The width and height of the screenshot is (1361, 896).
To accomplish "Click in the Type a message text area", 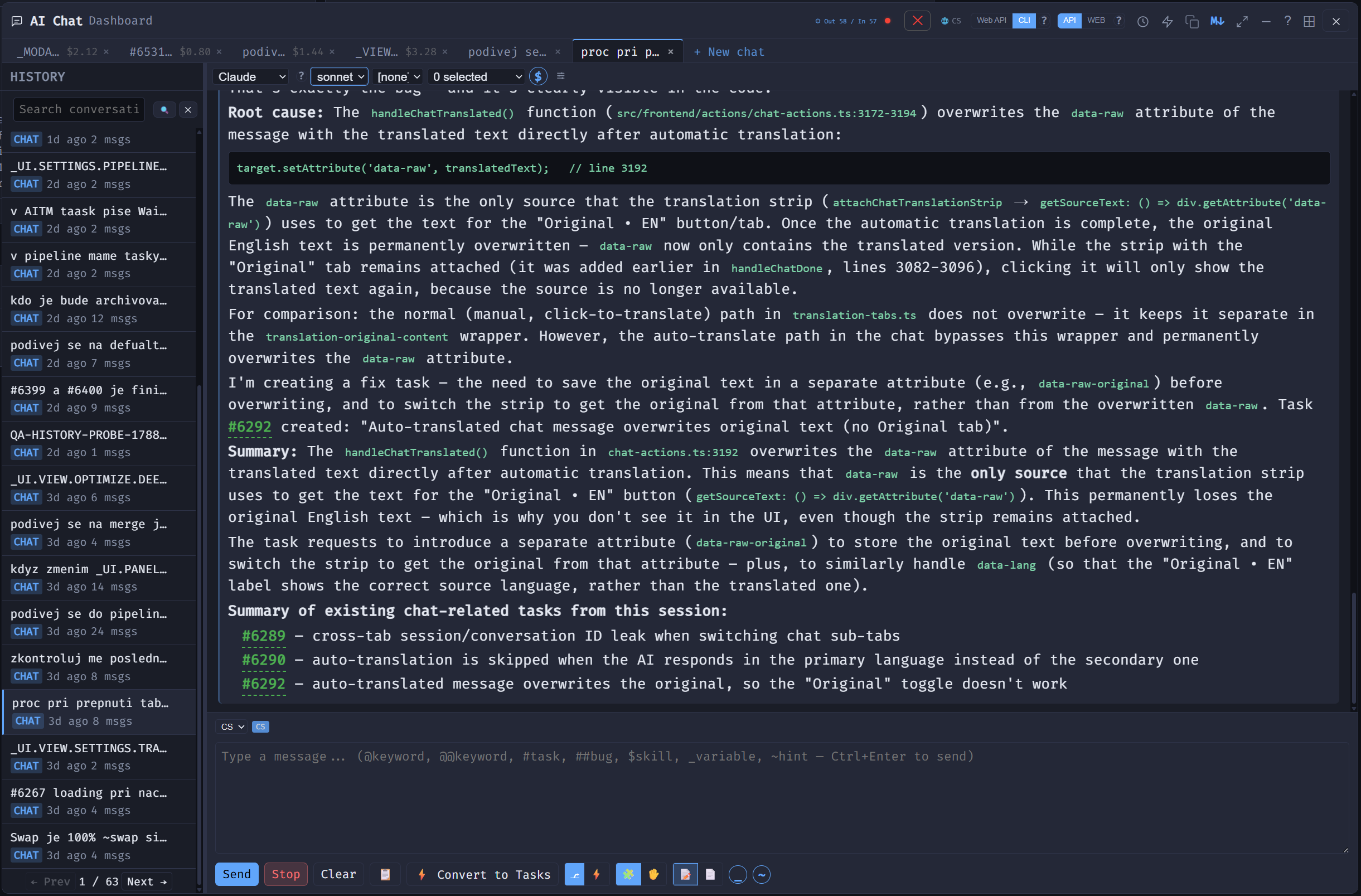I will (781, 797).
